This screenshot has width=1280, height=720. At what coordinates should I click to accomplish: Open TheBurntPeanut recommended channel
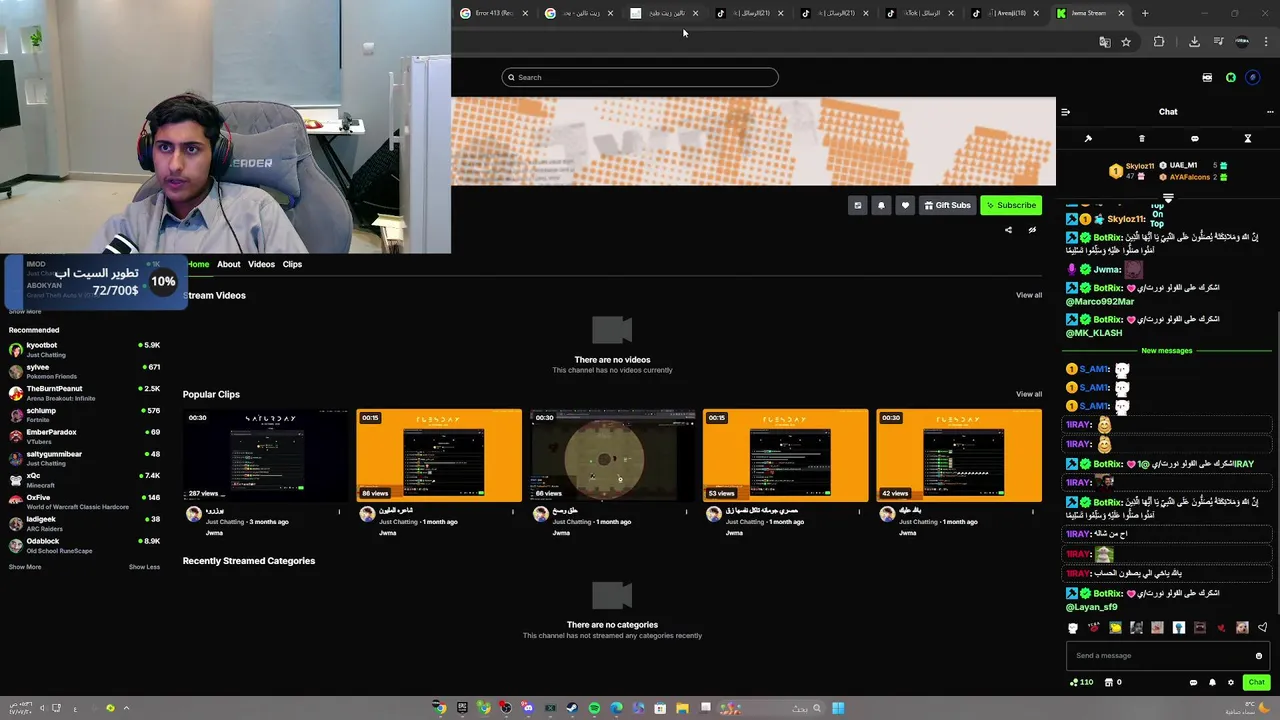[84, 393]
